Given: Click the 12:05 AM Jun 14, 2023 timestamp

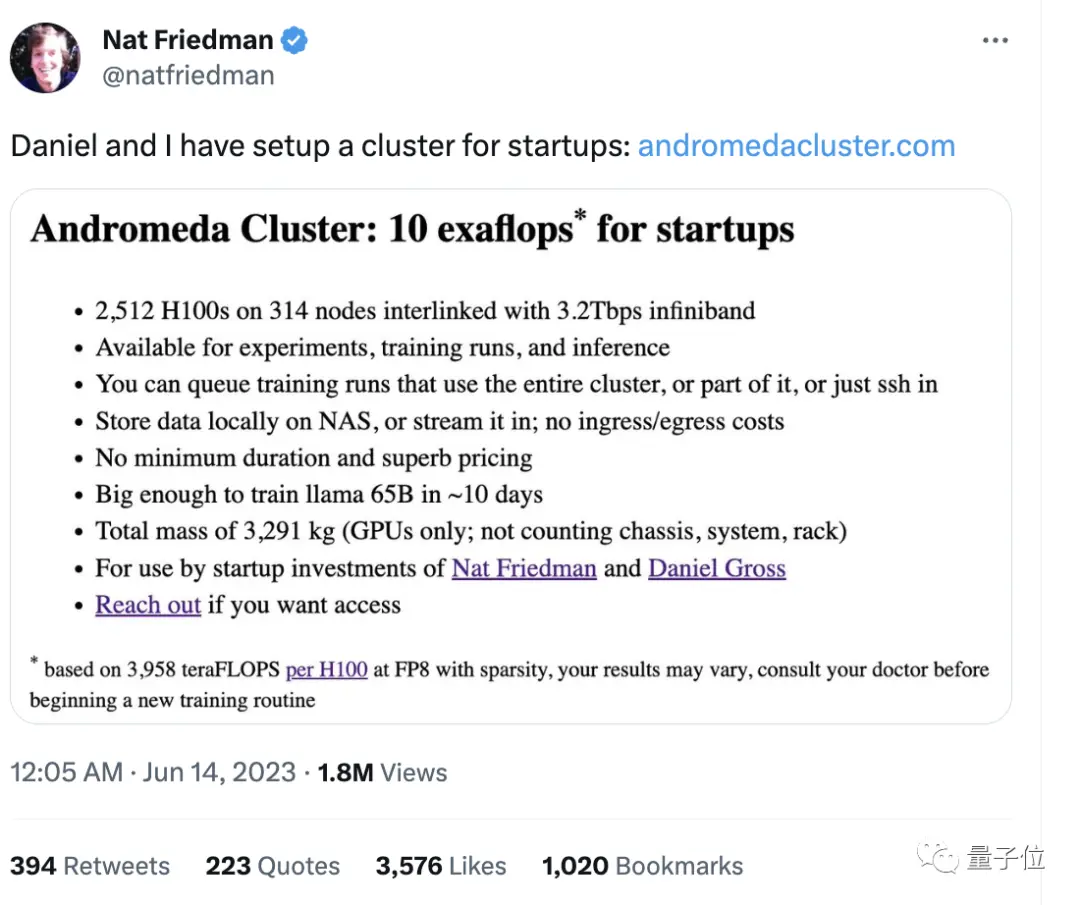Looking at the screenshot, I should pyautogui.click(x=153, y=772).
